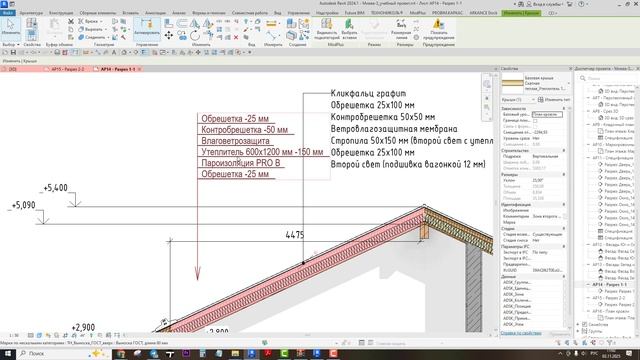Switch to the Управление ribbon tab
Image resolution: width=640 pixels, height=360 pixels.
298,13
